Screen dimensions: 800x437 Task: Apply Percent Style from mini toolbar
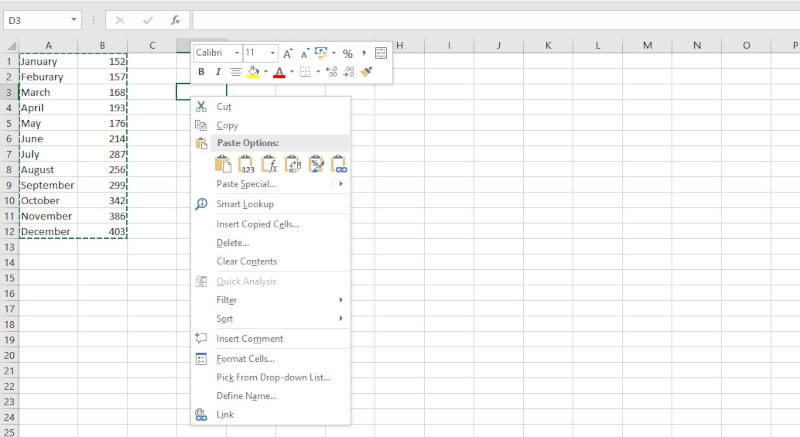pyautogui.click(x=347, y=53)
